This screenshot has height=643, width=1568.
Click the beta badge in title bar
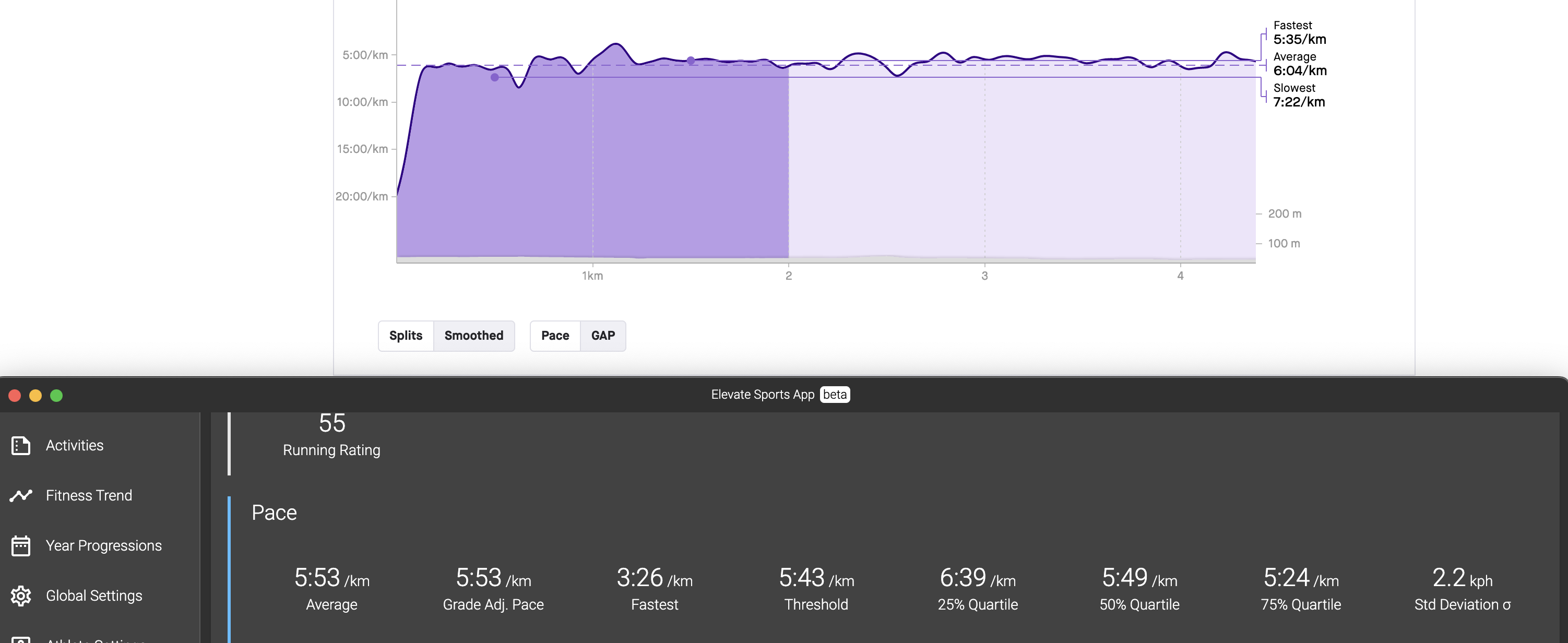click(834, 395)
